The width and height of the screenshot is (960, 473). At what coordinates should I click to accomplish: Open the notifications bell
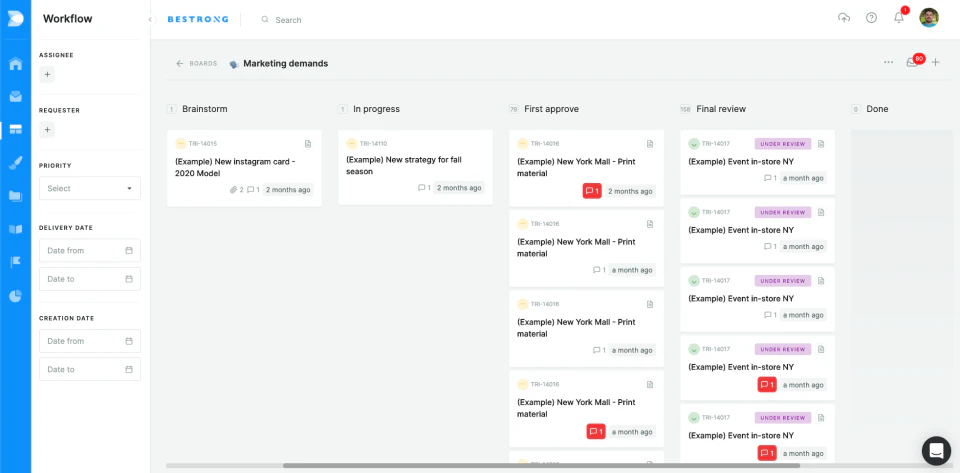[899, 18]
